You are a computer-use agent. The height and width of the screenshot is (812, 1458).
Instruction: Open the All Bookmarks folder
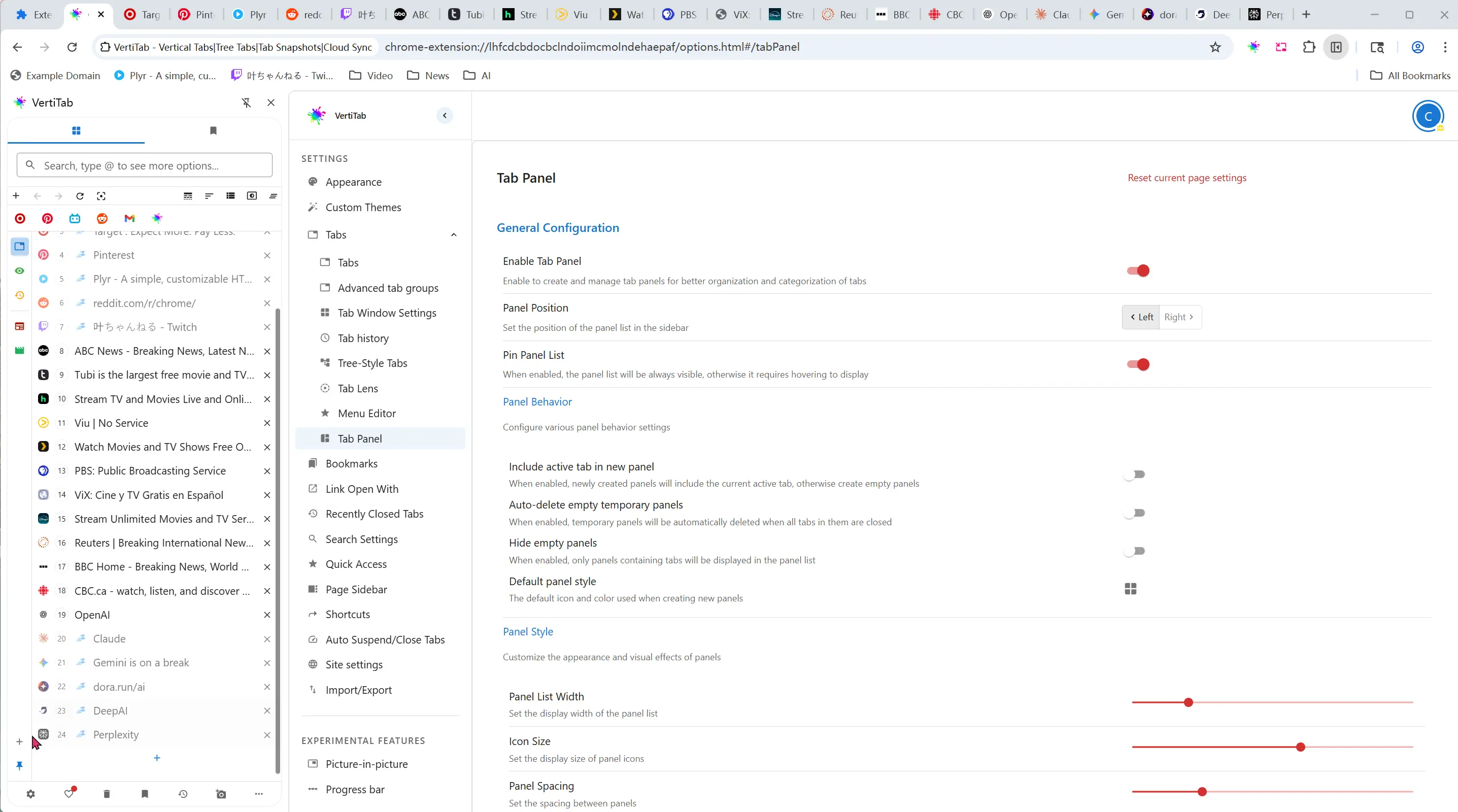tap(1410, 75)
